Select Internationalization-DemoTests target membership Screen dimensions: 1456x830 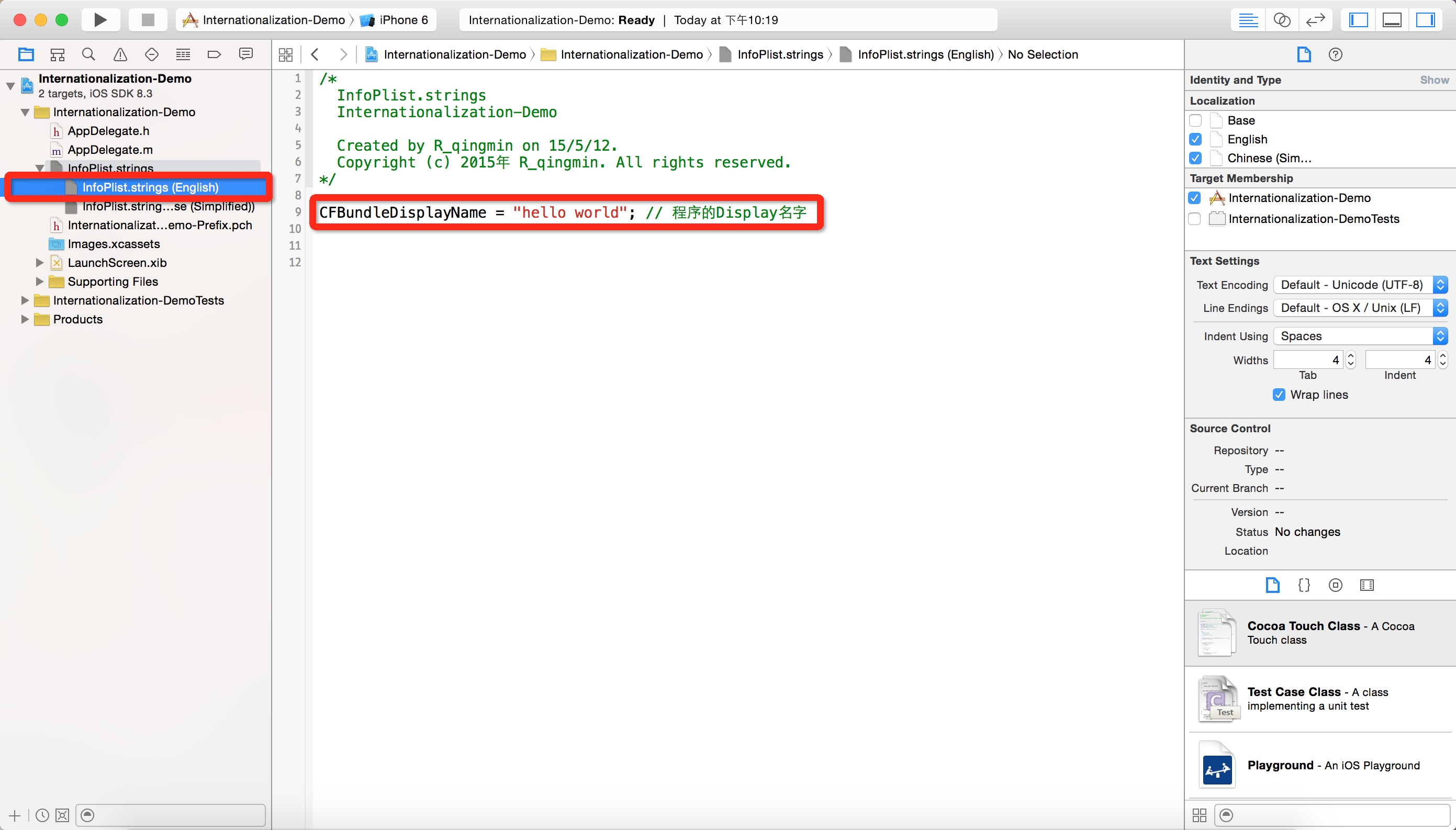click(x=1196, y=217)
